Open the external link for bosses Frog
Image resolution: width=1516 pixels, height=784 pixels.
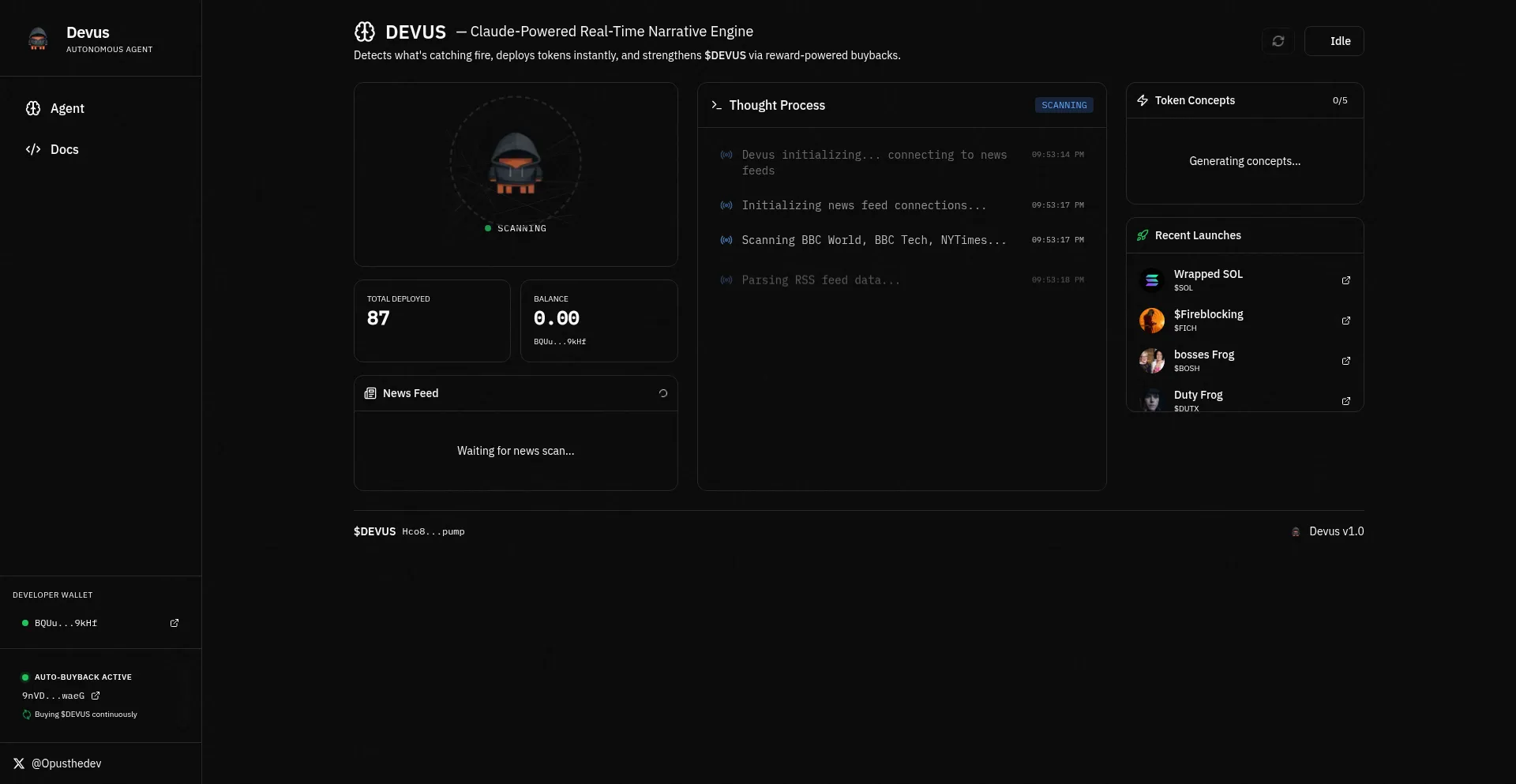coord(1345,362)
